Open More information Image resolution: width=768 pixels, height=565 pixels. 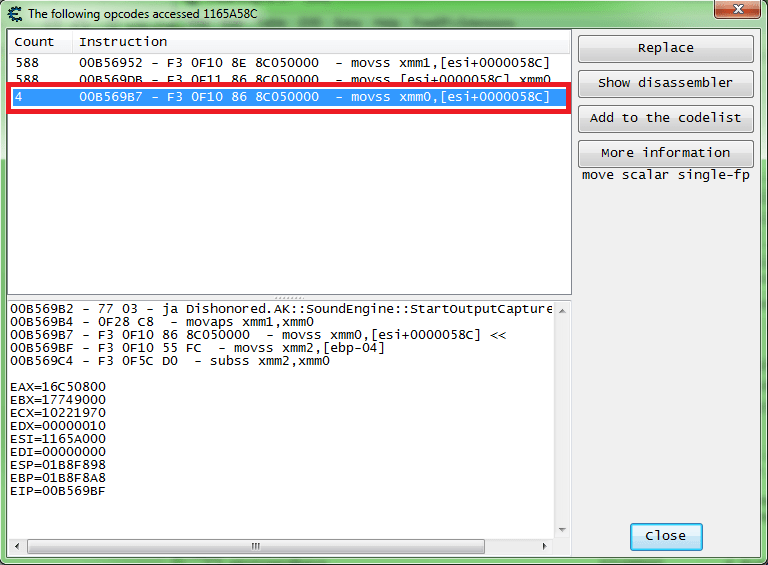(x=666, y=153)
